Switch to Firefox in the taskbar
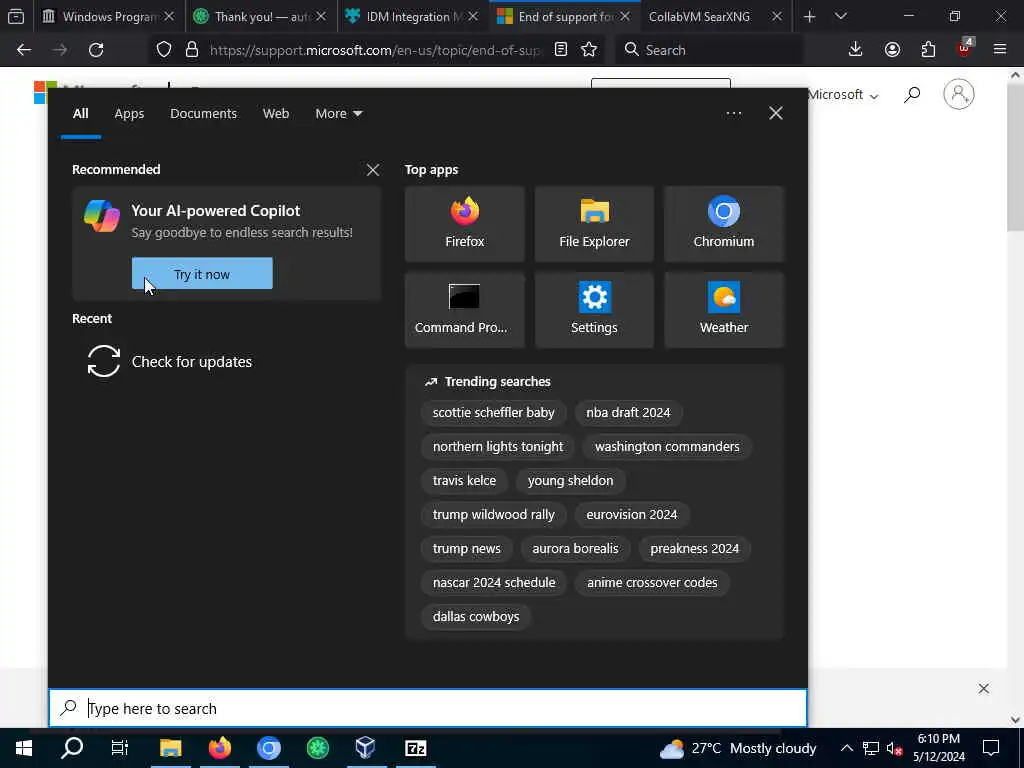This screenshot has height=768, width=1024. (220, 748)
